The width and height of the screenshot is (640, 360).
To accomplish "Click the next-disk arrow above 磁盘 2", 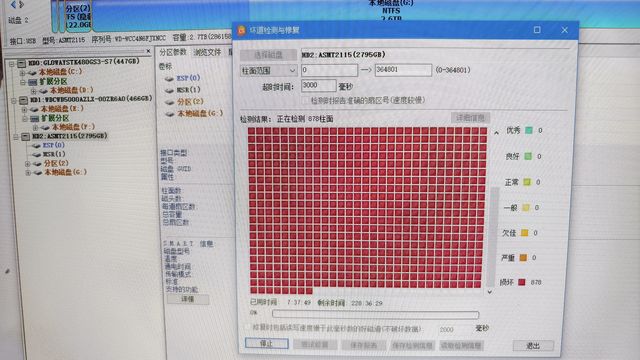I will pyautogui.click(x=22, y=4).
